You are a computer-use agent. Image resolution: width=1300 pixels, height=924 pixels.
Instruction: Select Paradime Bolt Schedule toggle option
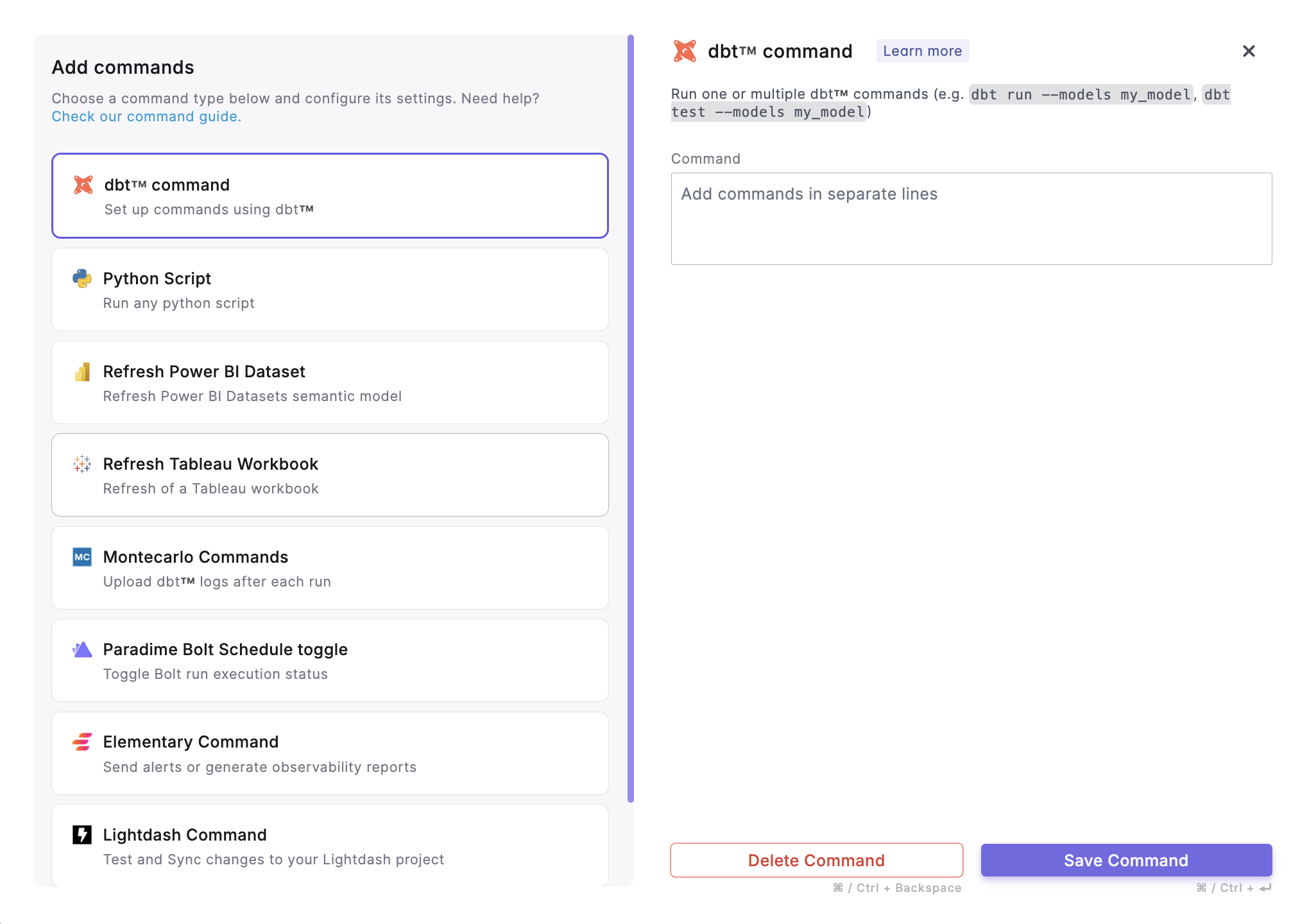click(330, 661)
